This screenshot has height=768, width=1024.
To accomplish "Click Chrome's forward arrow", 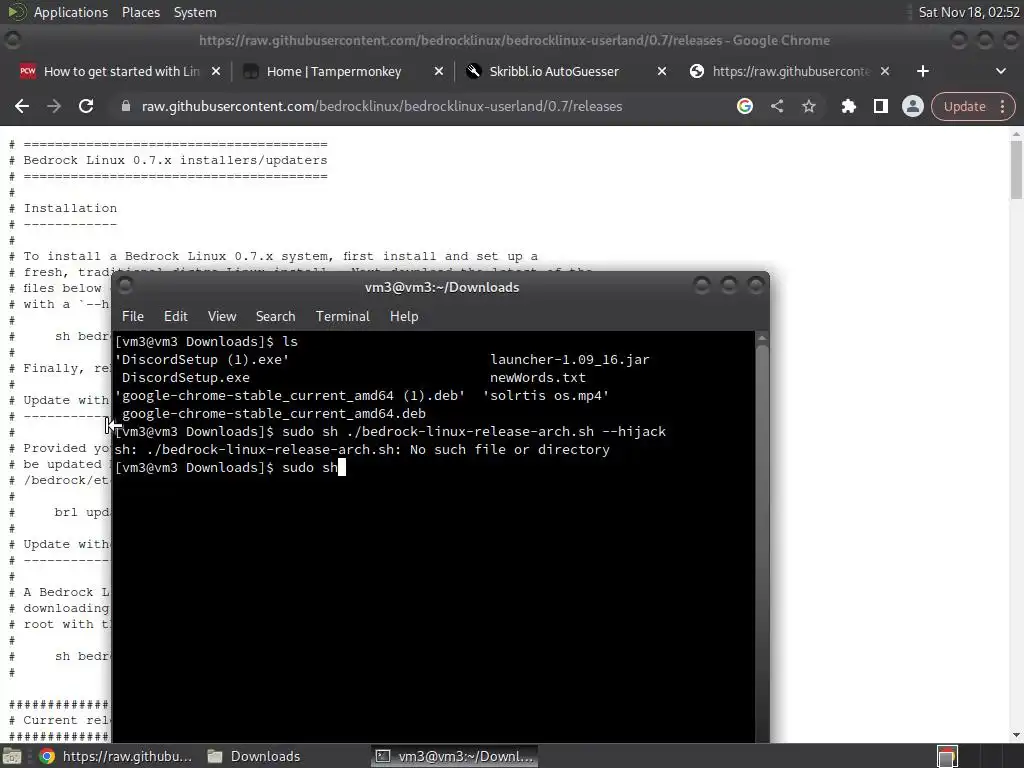I will [x=54, y=106].
